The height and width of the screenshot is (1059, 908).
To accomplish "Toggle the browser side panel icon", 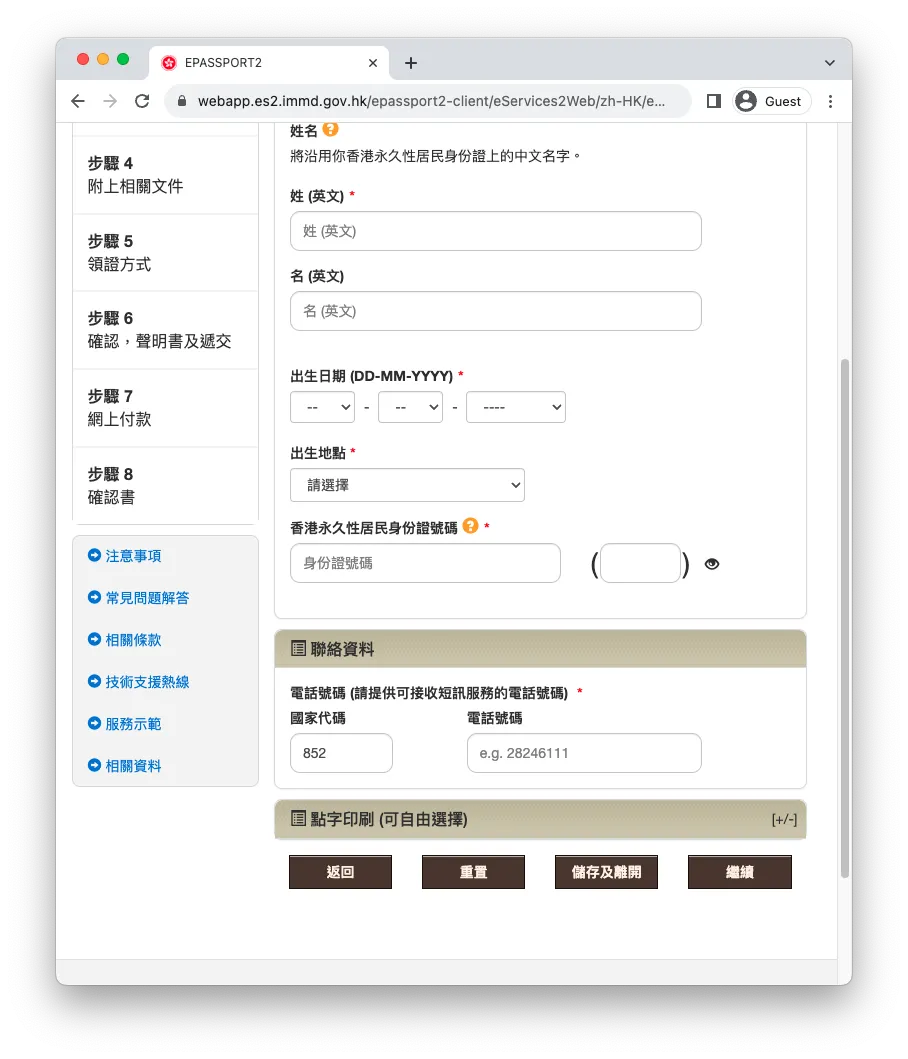I will coord(714,101).
